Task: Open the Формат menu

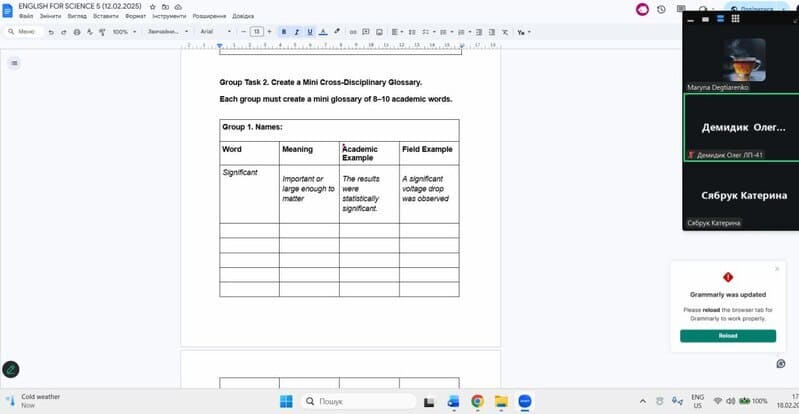Action: point(135,16)
